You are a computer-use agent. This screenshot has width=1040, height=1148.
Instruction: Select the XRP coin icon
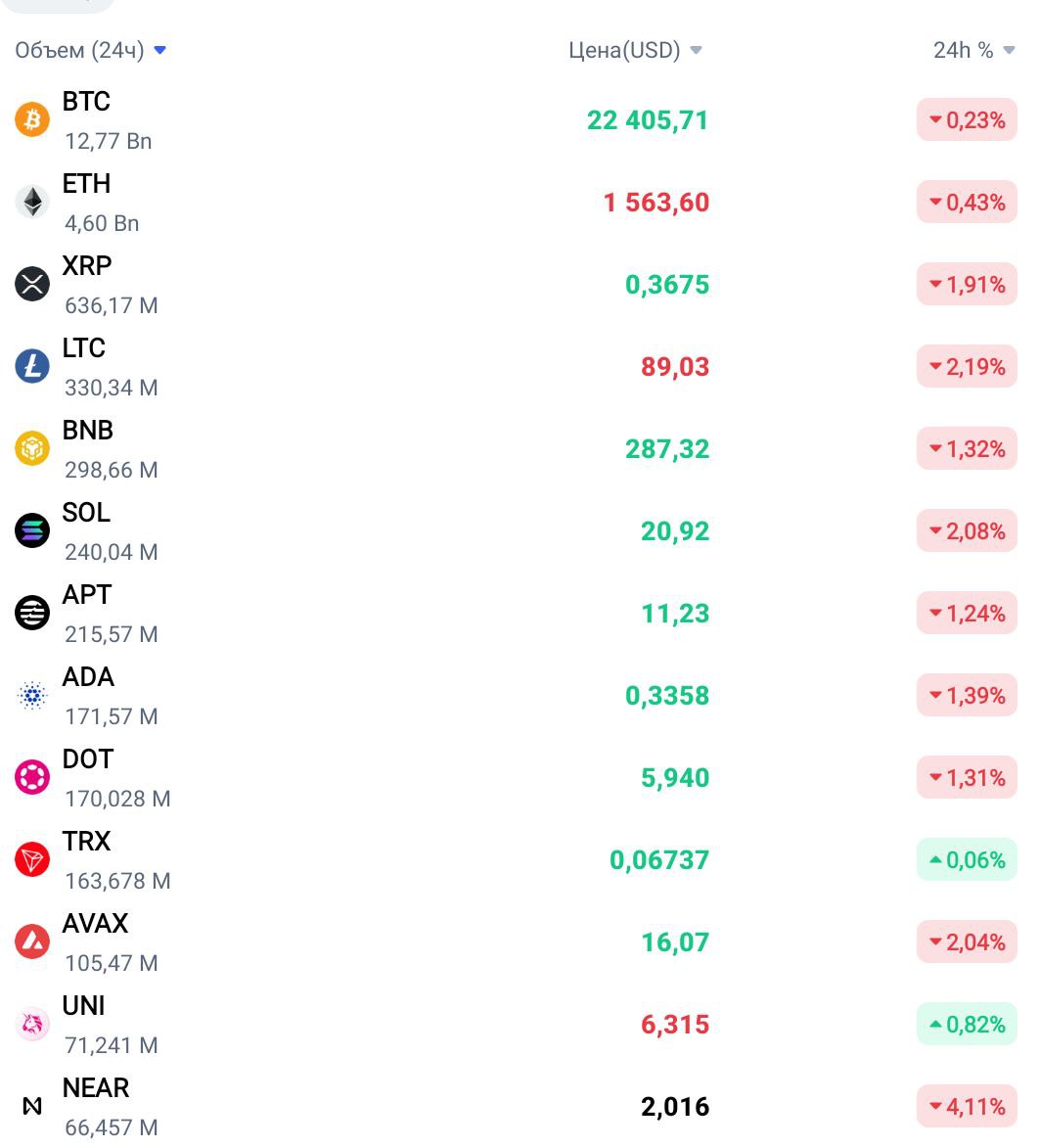(x=32, y=284)
